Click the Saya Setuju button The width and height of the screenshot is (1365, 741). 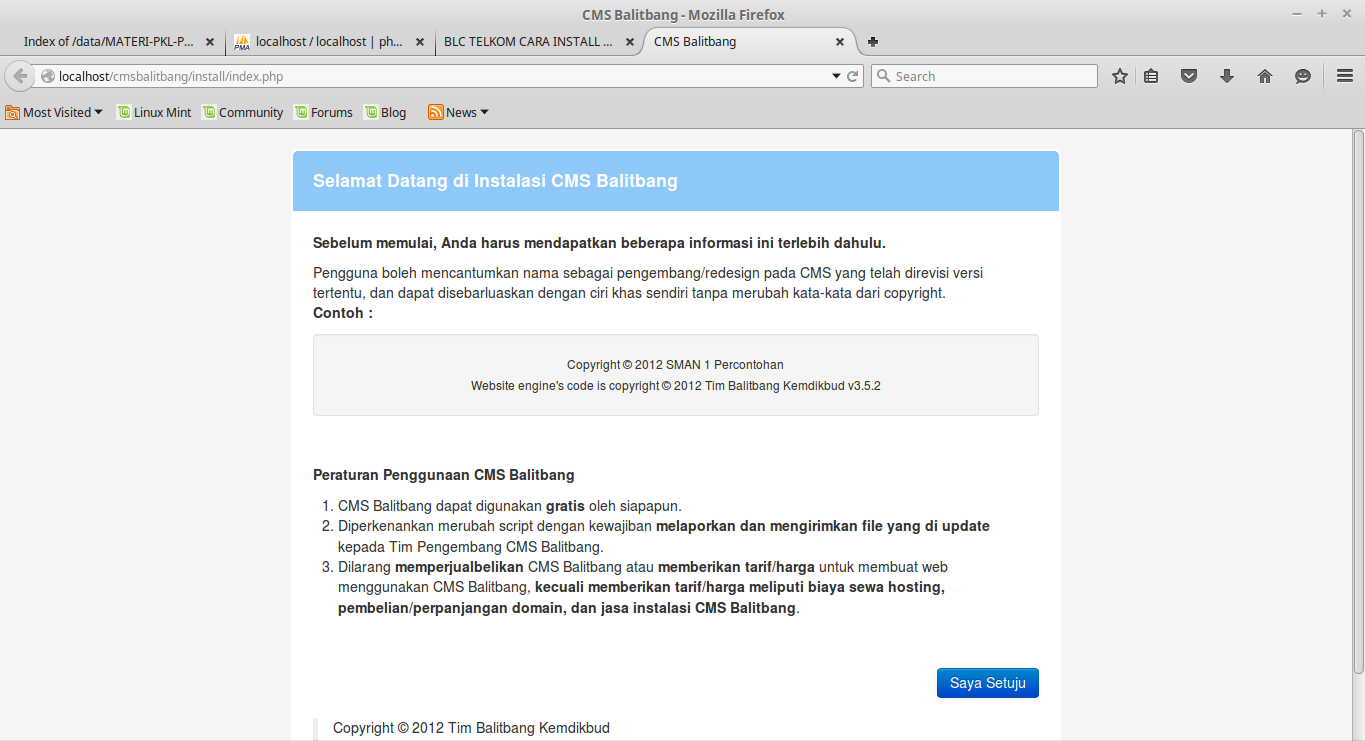(x=987, y=683)
